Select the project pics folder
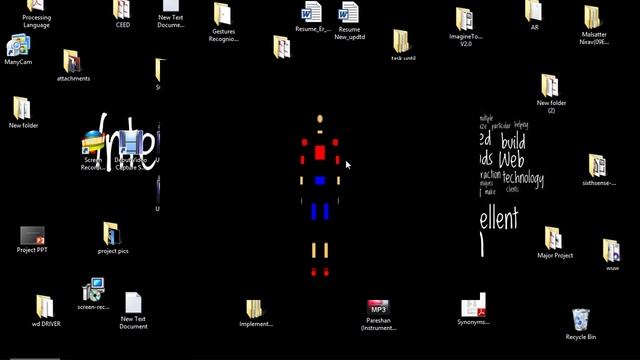This screenshot has width=640, height=360. click(112, 234)
